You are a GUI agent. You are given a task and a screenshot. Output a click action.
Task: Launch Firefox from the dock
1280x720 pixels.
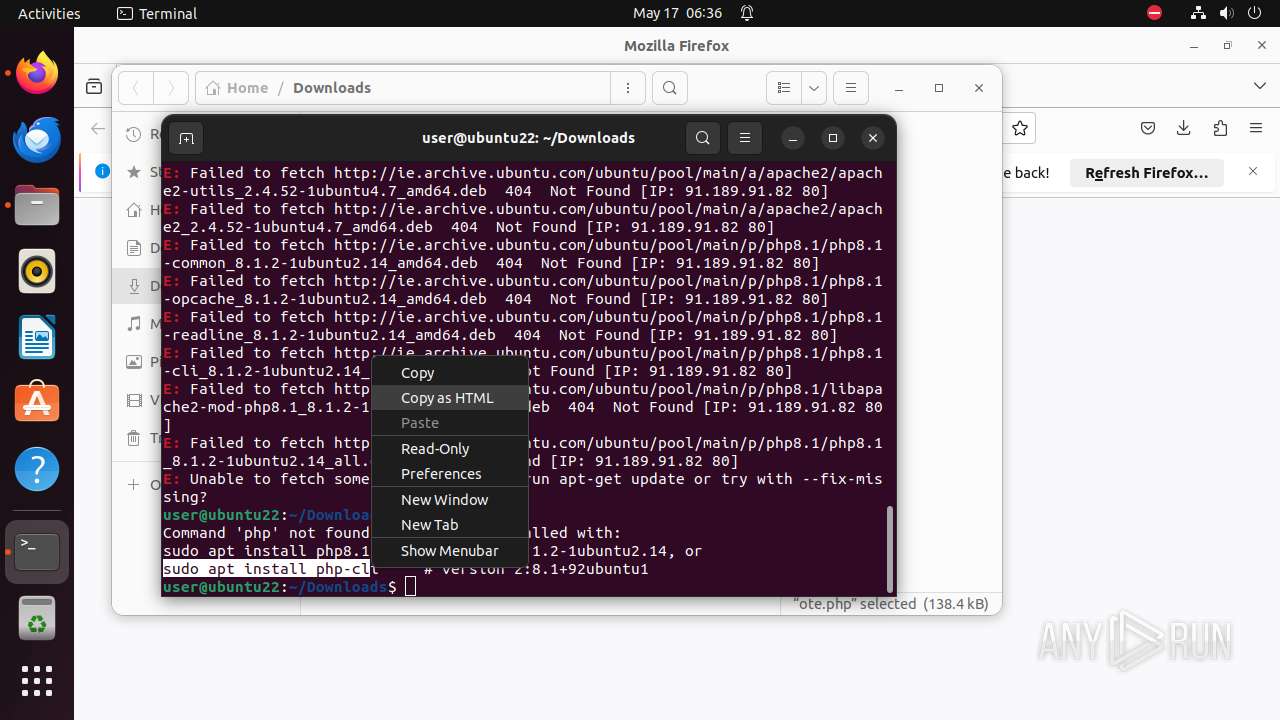(37, 73)
